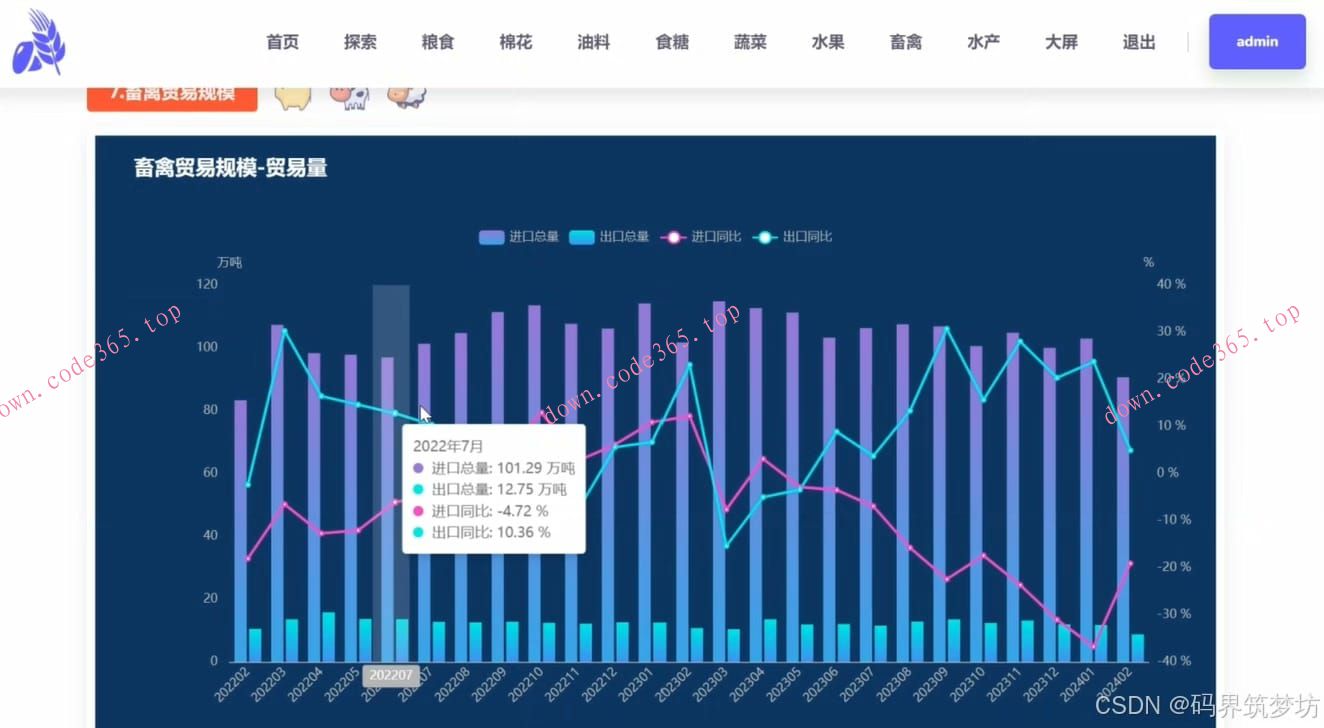Screen dimensions: 1324x728
Task: Click the 202310 x-axis label
Action: click(970, 684)
